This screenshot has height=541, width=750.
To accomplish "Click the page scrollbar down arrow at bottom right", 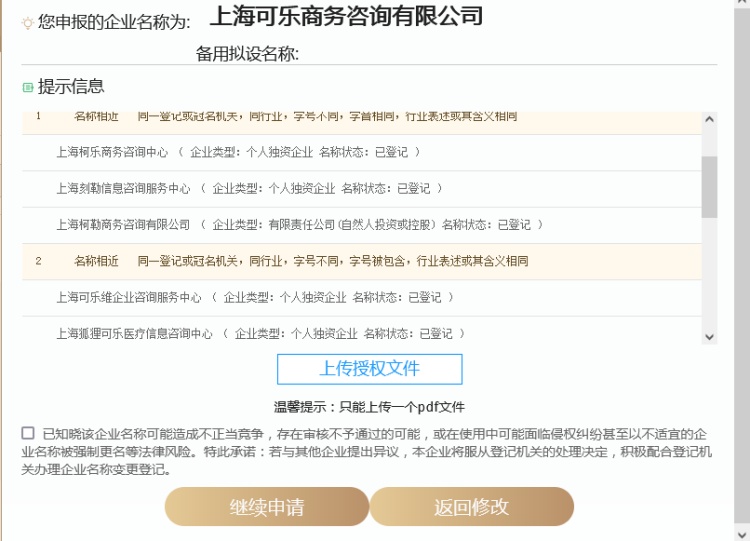I will (742, 532).
